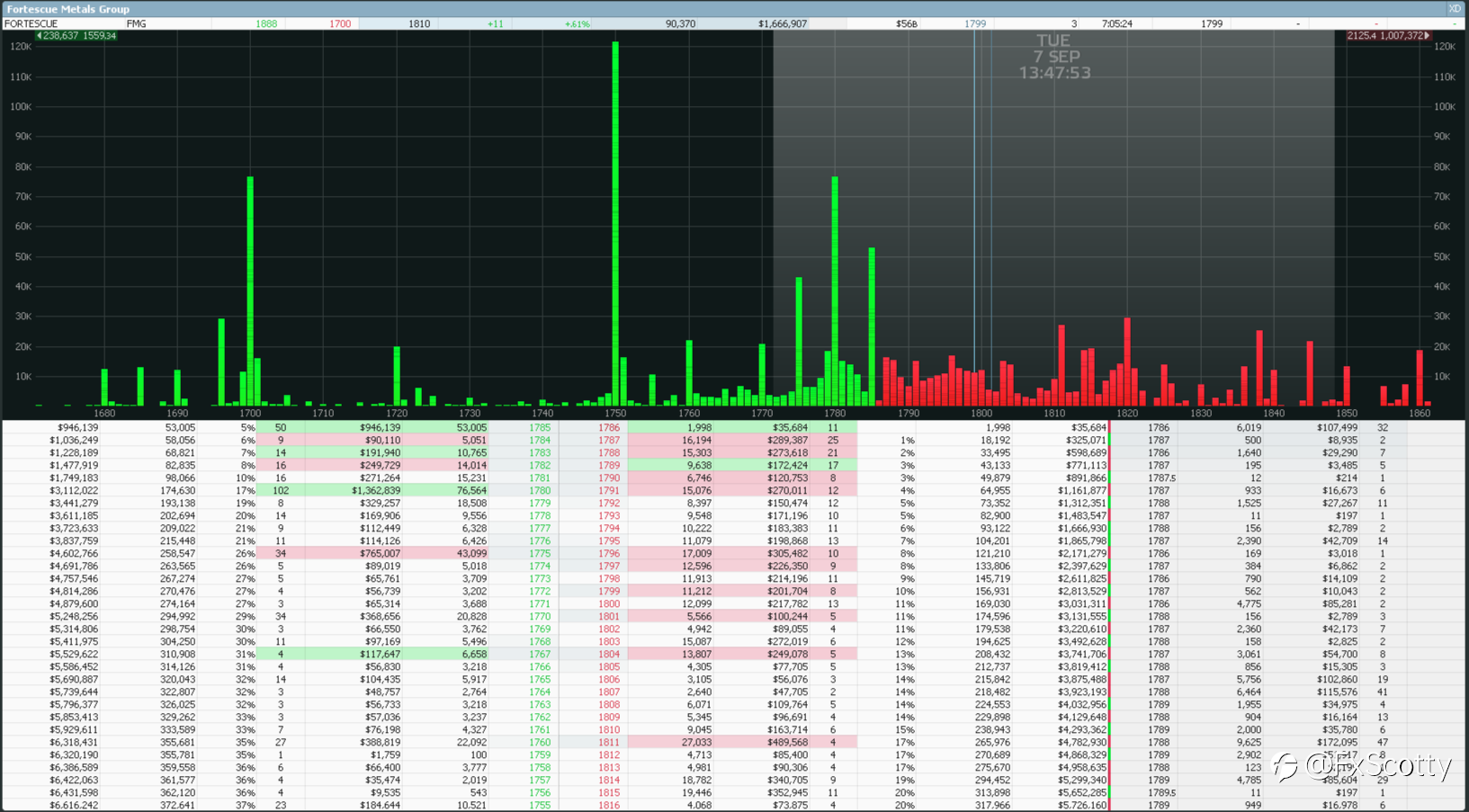1469x812 pixels.
Task: Click the $489,568 ask value cell
Action: (787, 743)
